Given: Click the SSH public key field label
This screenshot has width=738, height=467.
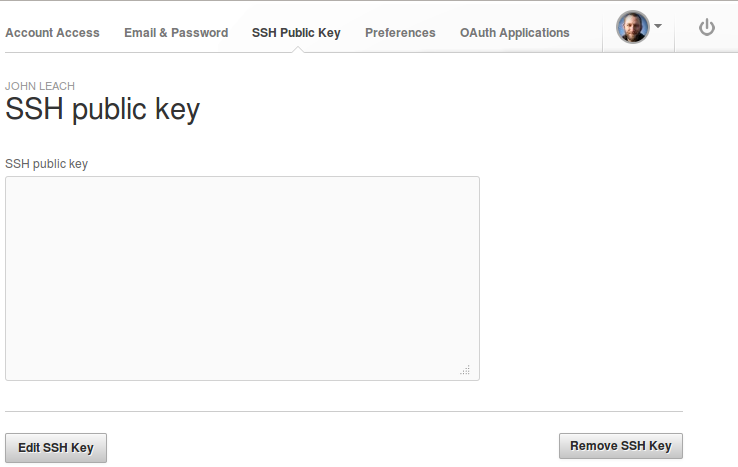Looking at the screenshot, I should point(46,164).
